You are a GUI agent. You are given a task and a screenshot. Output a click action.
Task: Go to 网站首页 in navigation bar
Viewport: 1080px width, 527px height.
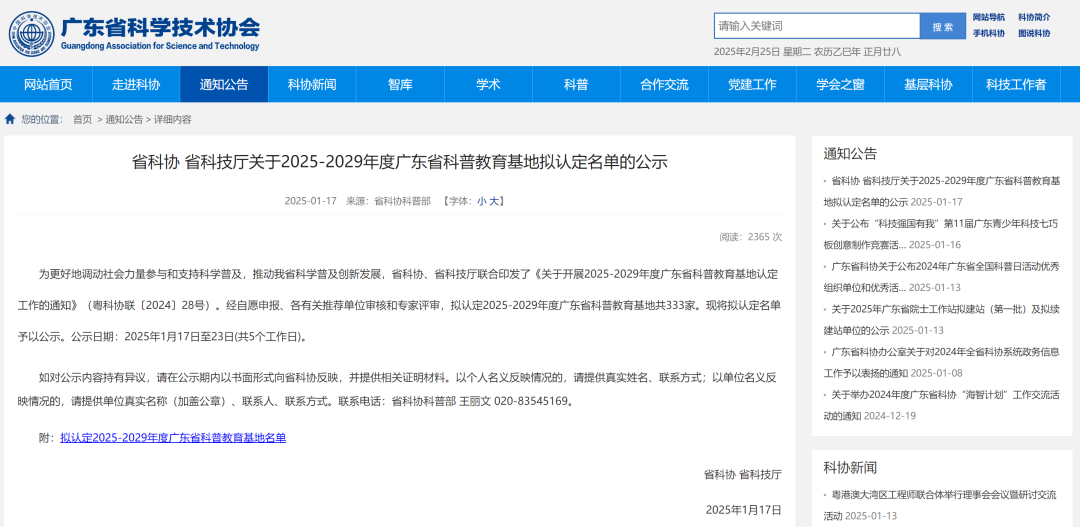click(x=48, y=85)
